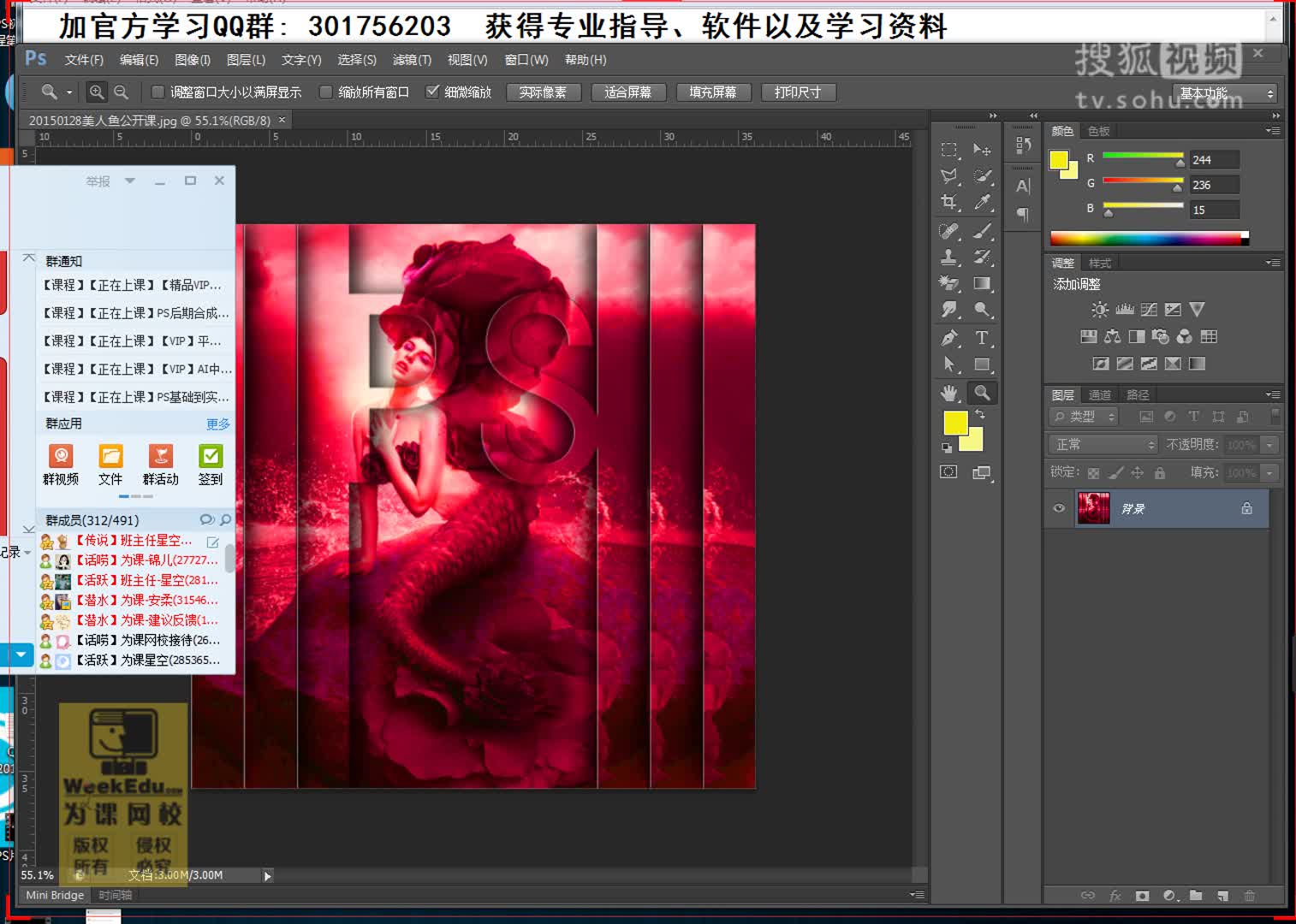Toggle lock position icon
The width and height of the screenshot is (1296, 924).
(x=1138, y=473)
